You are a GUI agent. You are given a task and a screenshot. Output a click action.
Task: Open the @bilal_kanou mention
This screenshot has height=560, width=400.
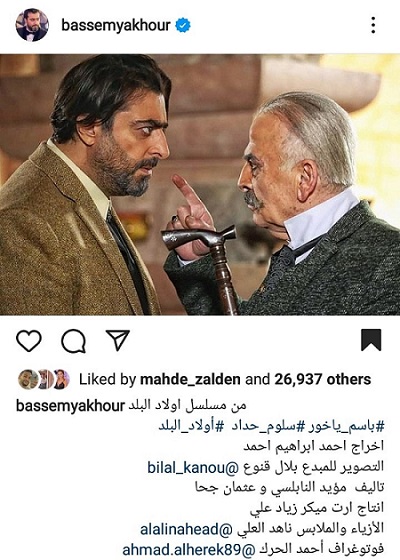coord(193,467)
